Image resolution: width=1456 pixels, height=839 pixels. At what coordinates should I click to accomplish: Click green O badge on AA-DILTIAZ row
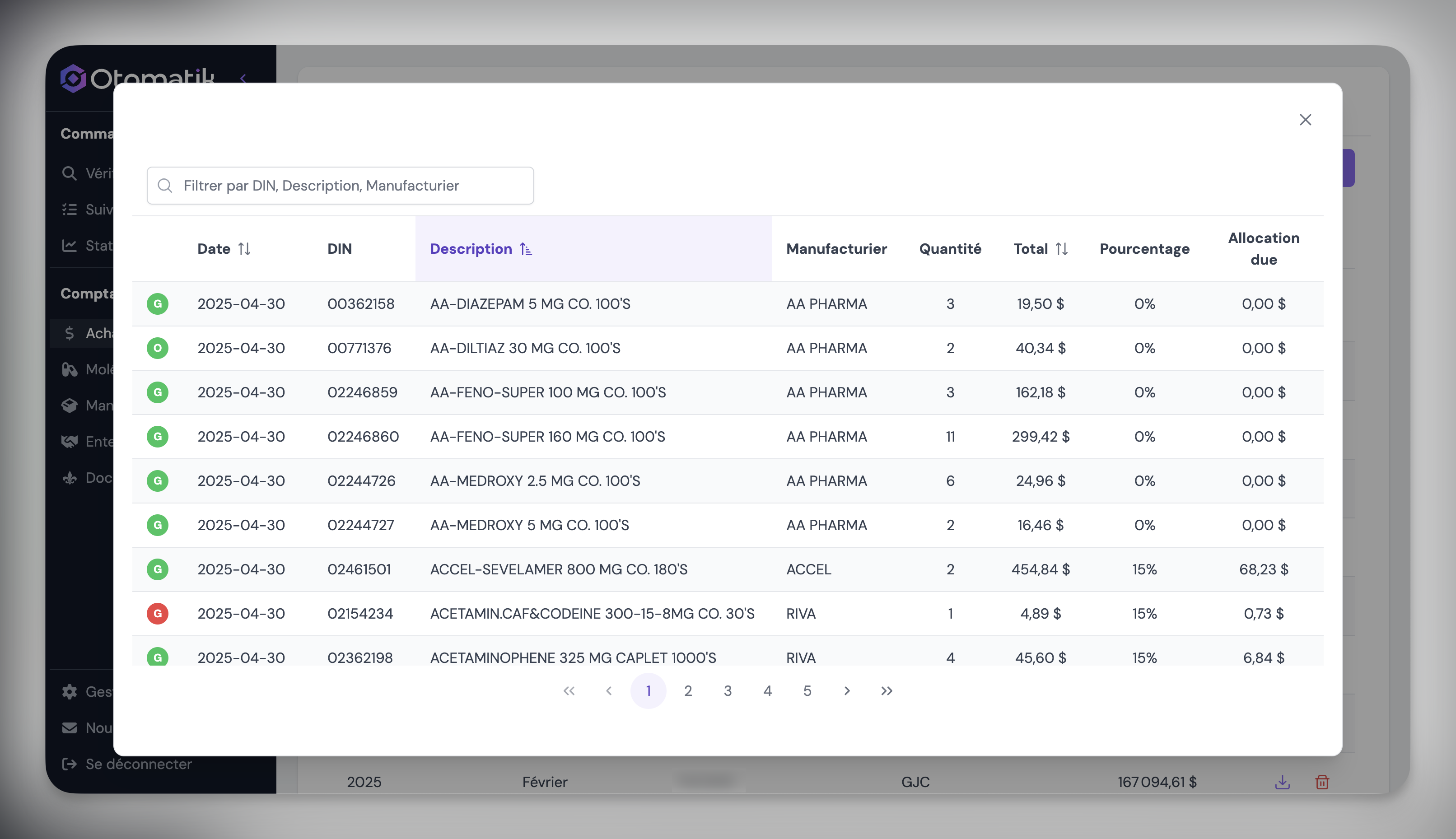(157, 348)
